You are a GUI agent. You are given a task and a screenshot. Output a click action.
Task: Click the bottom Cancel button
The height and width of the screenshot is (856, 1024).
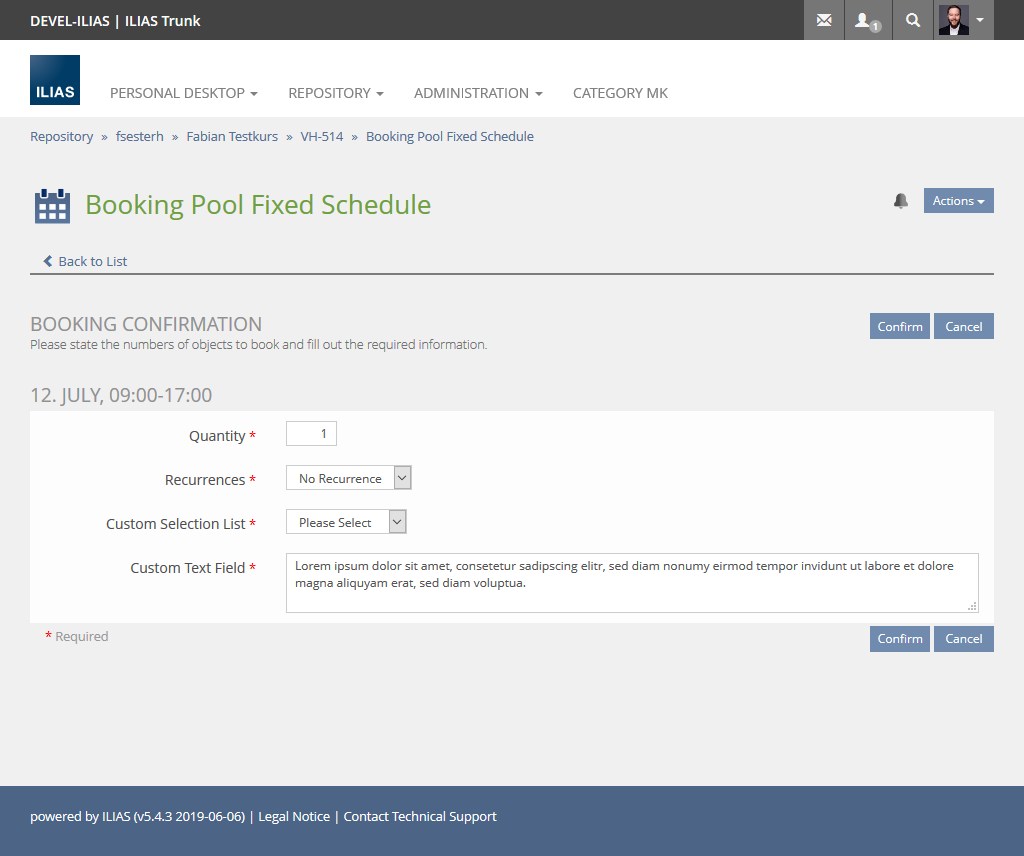[963, 638]
